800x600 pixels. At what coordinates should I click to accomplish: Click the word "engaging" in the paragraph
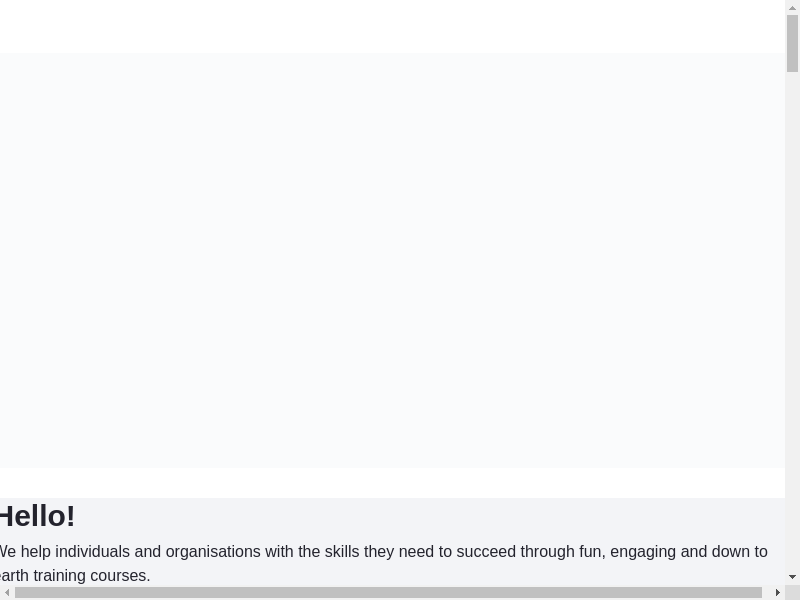click(643, 552)
